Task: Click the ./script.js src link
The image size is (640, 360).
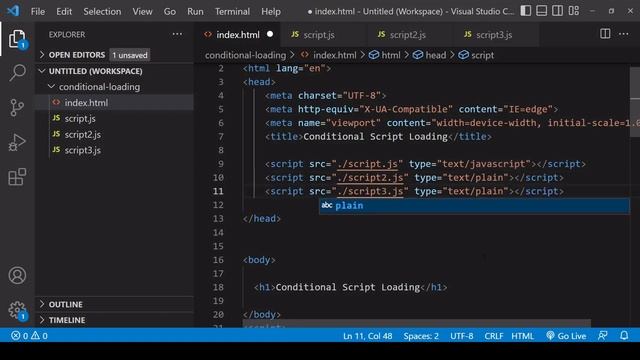Action: tap(368, 164)
